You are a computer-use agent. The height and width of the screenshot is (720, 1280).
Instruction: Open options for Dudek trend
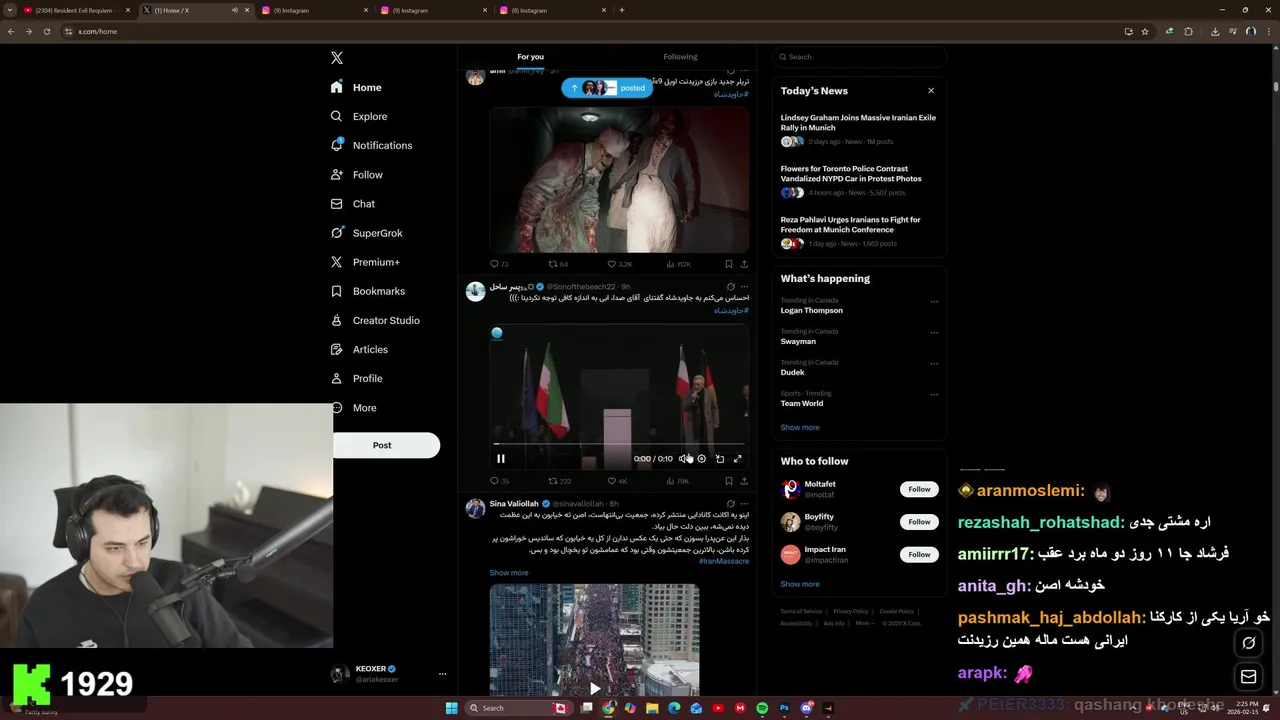[934, 364]
